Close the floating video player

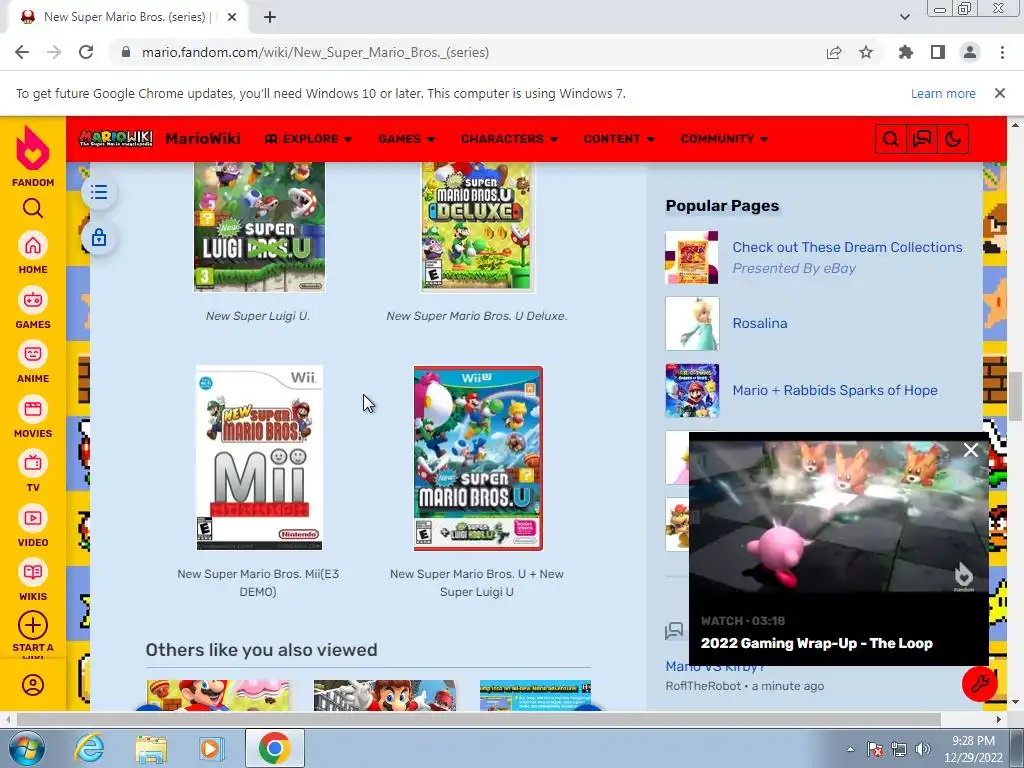[970, 450]
